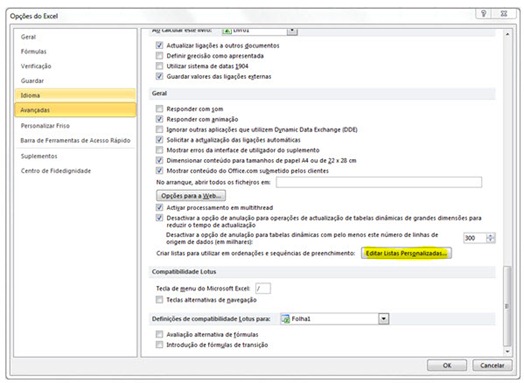The height and width of the screenshot is (383, 524).
Task: Open Barra de Ferramentas de Acesso Rápido
Action: (x=75, y=140)
